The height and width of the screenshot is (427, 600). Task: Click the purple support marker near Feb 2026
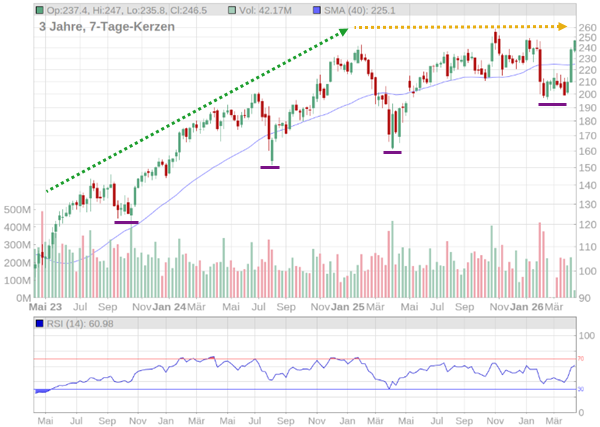pyautogui.click(x=552, y=104)
